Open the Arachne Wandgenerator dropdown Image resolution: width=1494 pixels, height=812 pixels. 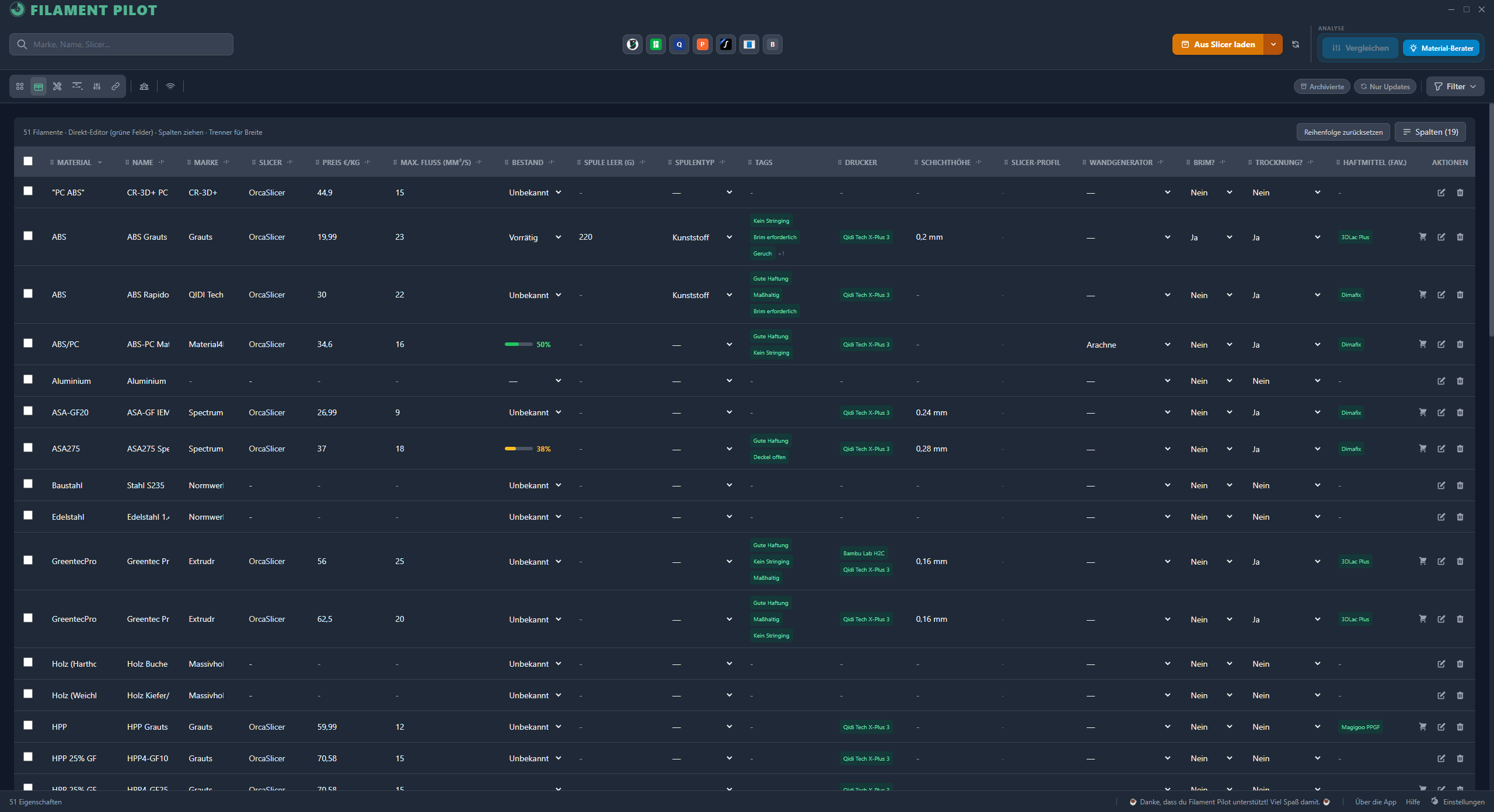click(1129, 345)
